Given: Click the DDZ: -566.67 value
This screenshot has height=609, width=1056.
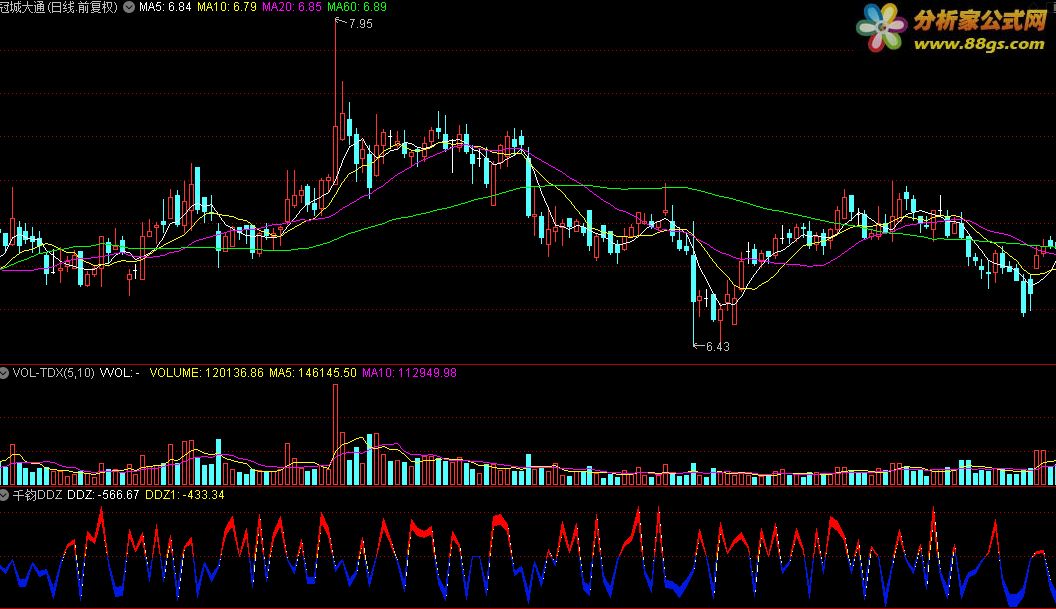Looking at the screenshot, I should (x=103, y=495).
